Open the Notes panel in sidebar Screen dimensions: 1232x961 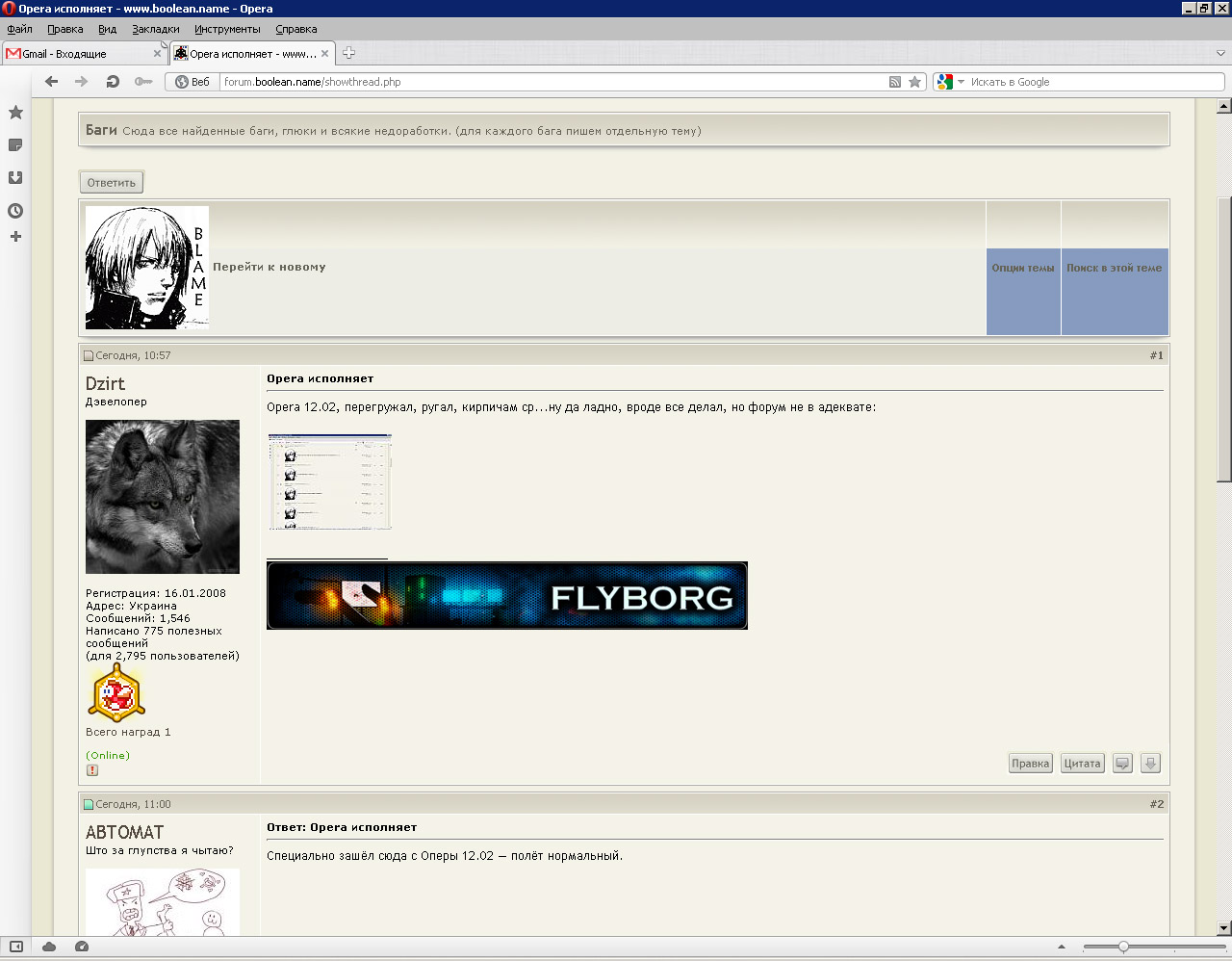pos(15,145)
